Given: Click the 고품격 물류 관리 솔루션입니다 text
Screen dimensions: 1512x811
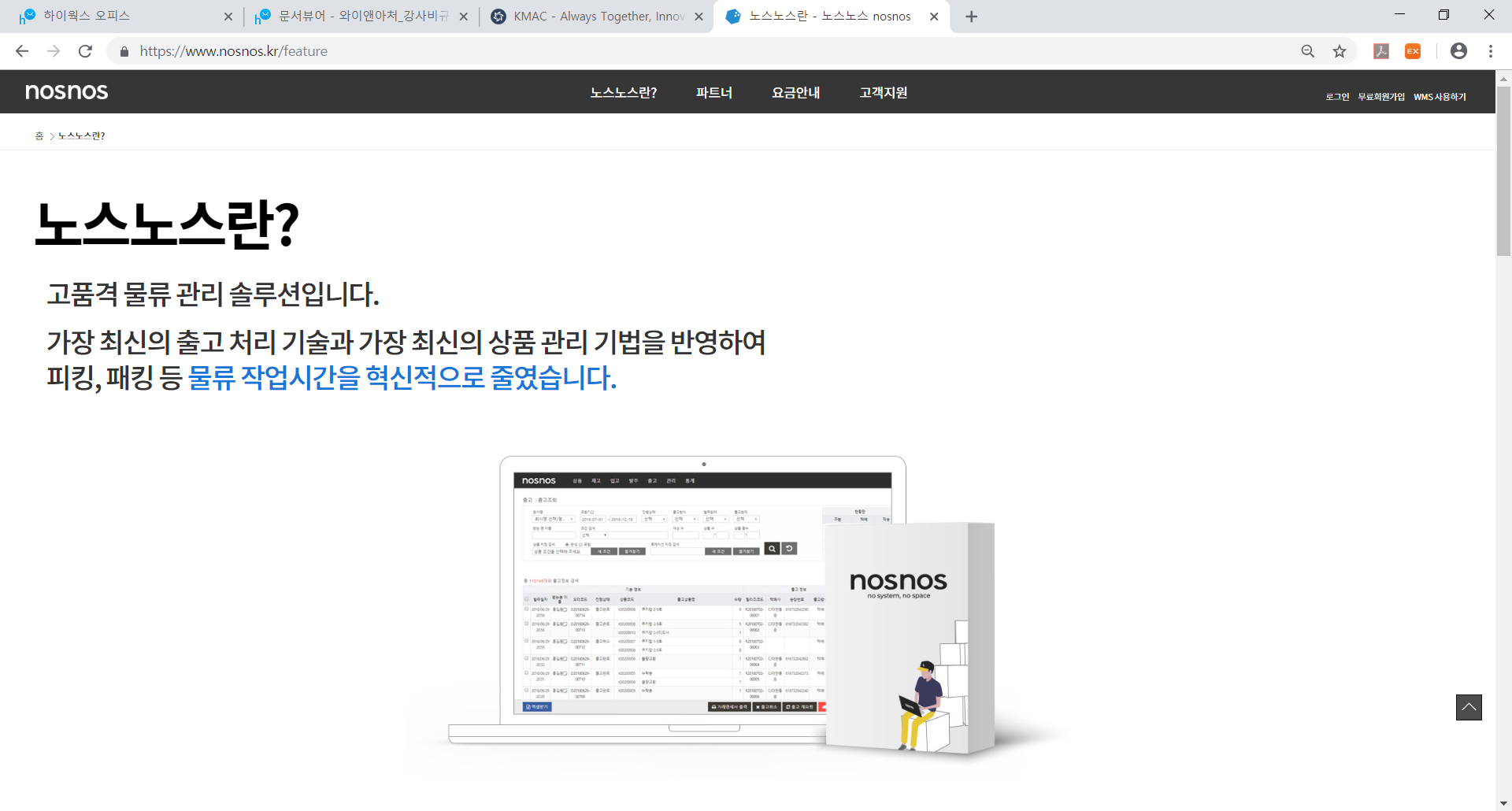Looking at the screenshot, I should point(213,294).
